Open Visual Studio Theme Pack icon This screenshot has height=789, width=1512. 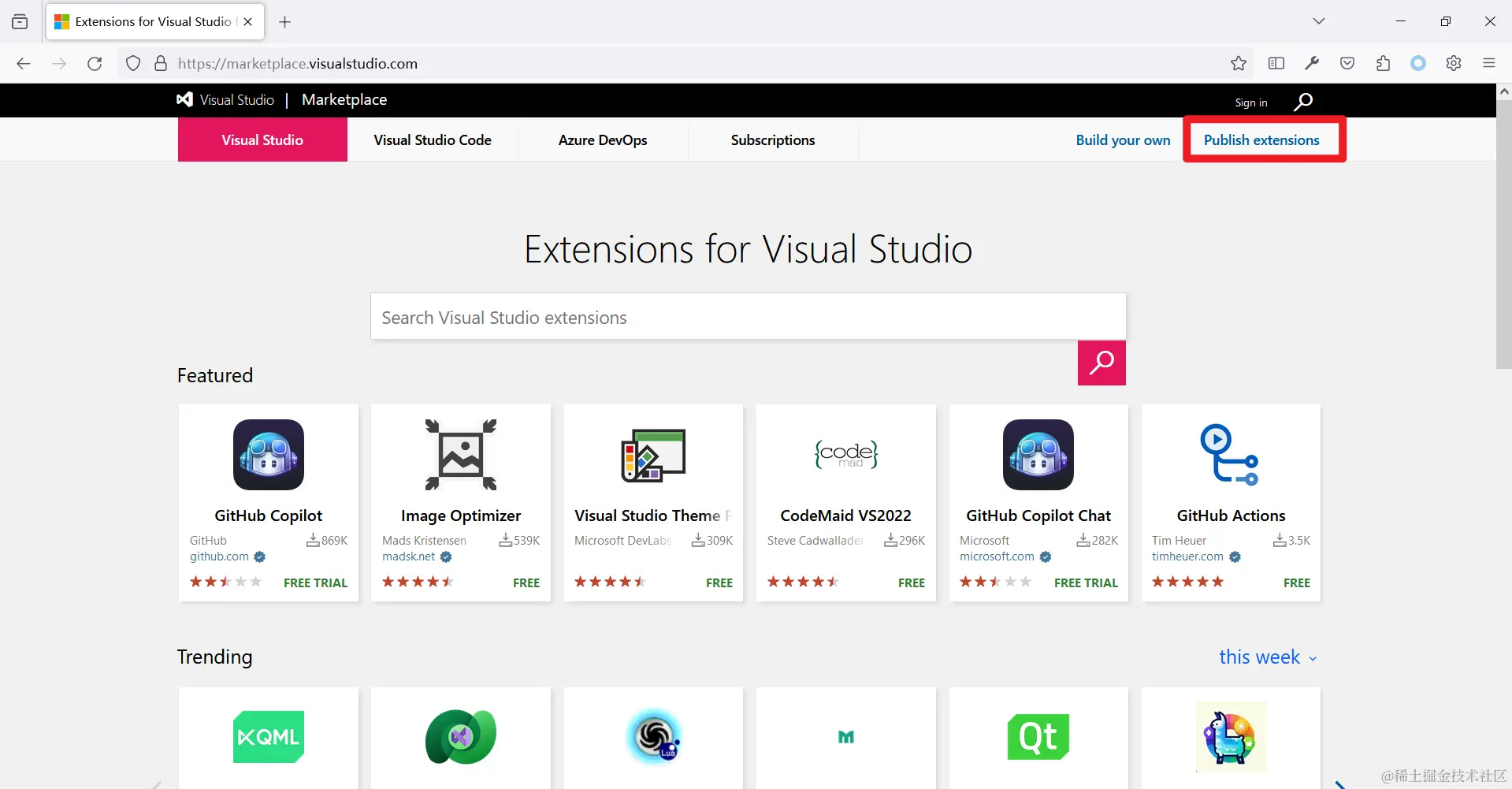click(653, 455)
